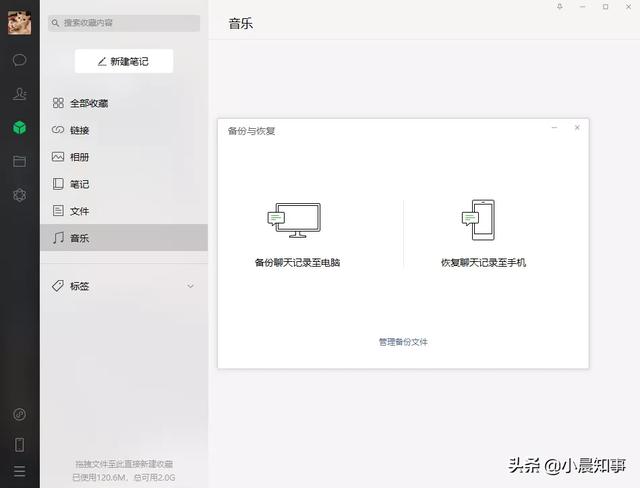The image size is (640, 488).
Task: Click the phone icon in sidebar
Action: [x=20, y=444]
